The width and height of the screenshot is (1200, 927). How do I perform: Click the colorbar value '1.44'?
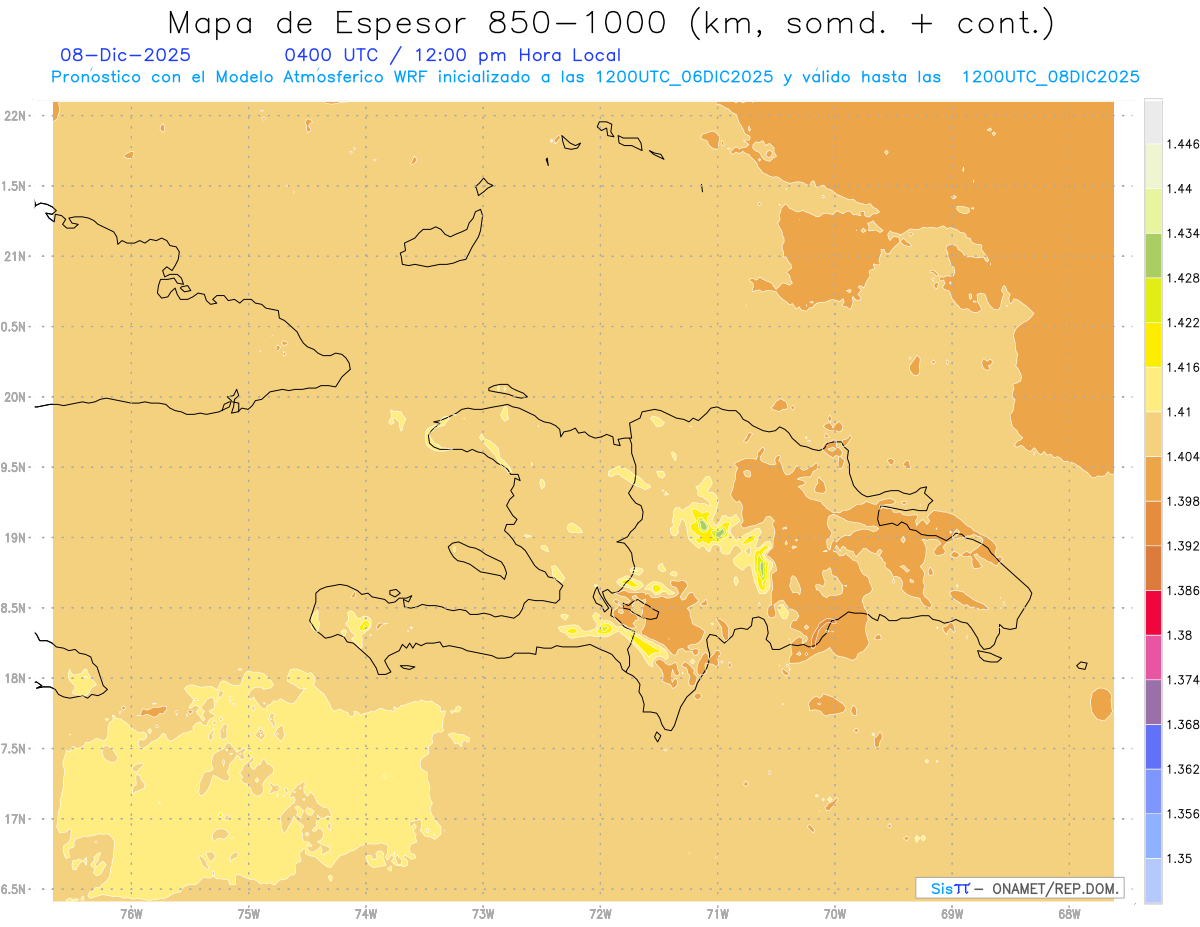coord(1178,189)
